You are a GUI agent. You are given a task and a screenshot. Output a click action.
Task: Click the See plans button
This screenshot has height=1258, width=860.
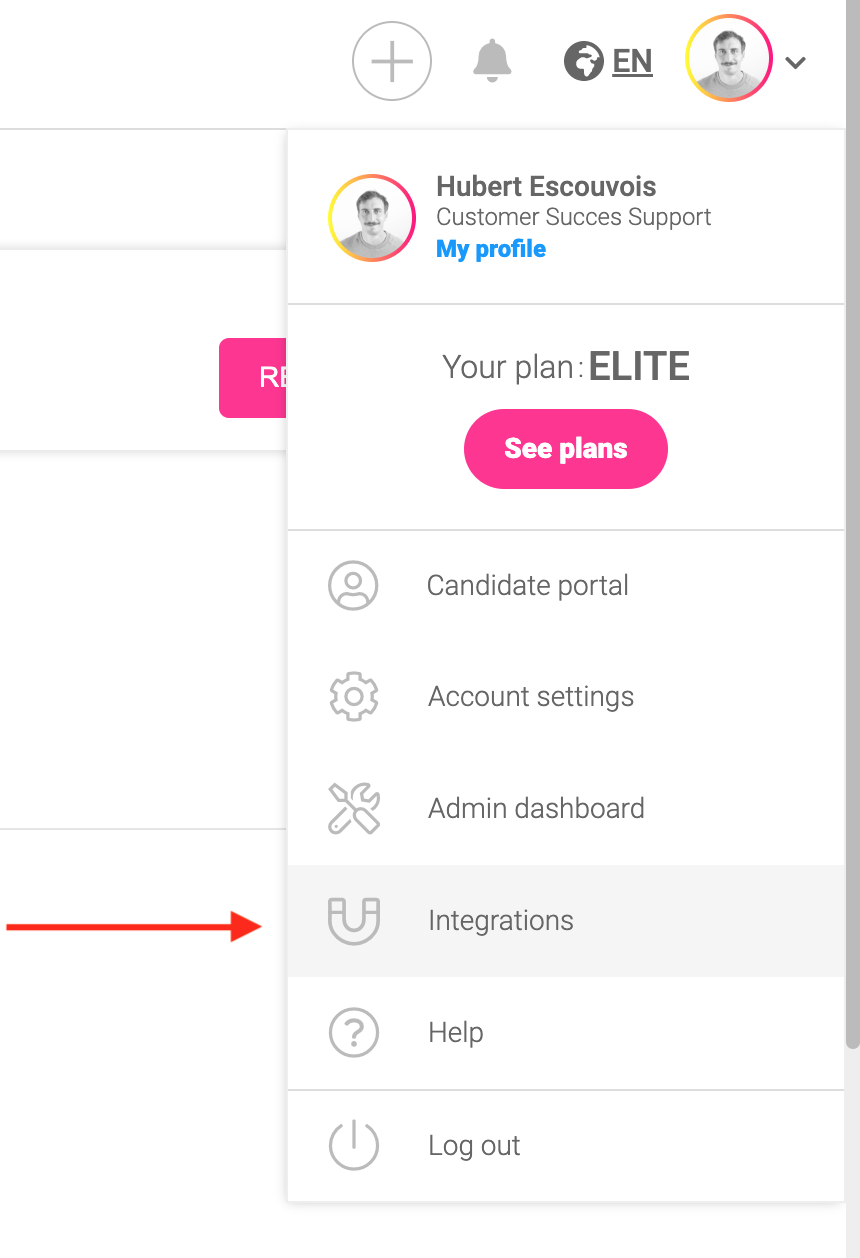(x=566, y=449)
